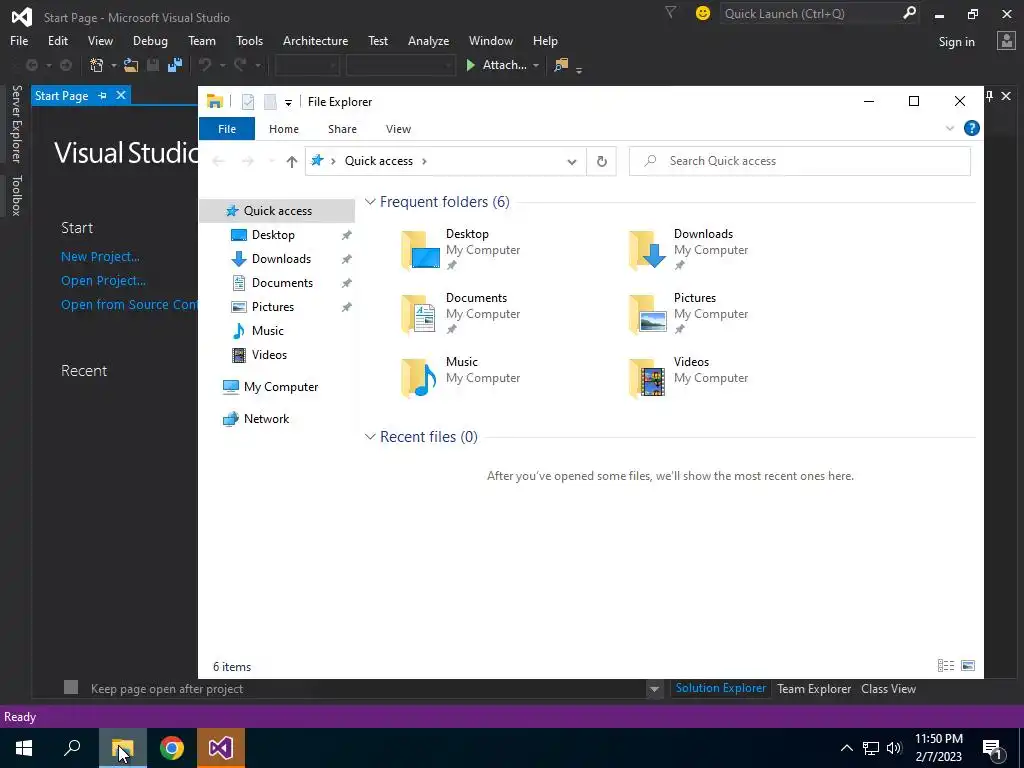1024x768 pixels.
Task: Open the Share ribbon tab in File Explorer
Action: 342,129
